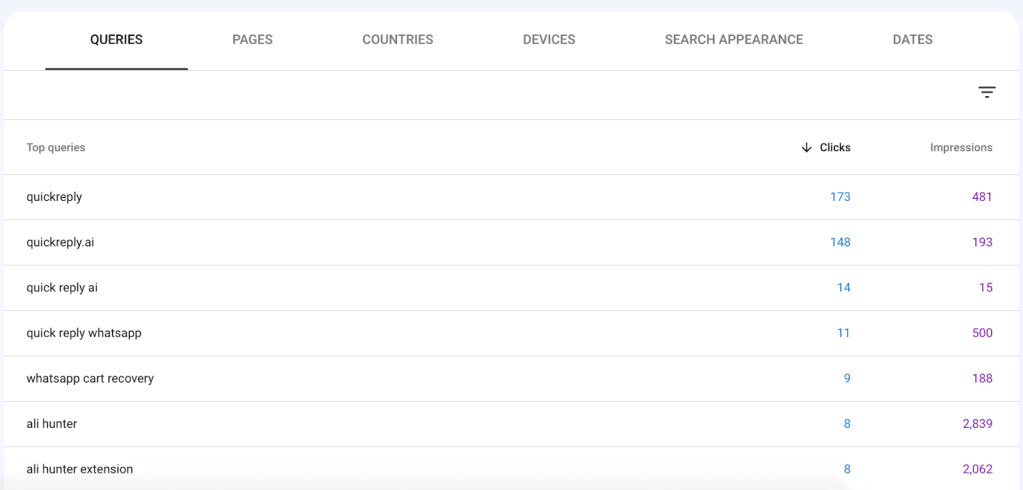Viewport: 1023px width, 490px height.
Task: Open the whatsapp cart recovery query
Action: [x=90, y=379]
